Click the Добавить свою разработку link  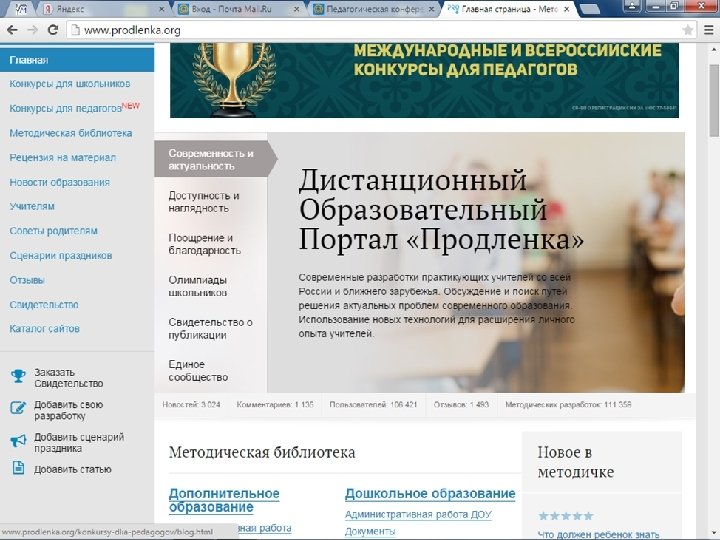tap(68, 410)
